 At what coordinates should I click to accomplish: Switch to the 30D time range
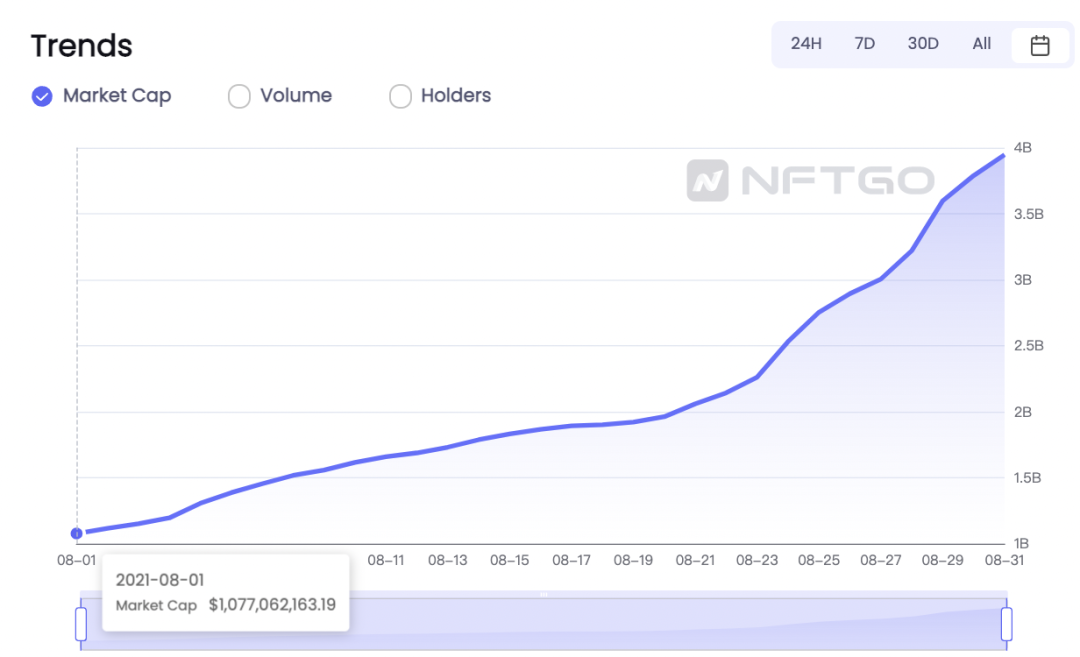click(x=923, y=44)
